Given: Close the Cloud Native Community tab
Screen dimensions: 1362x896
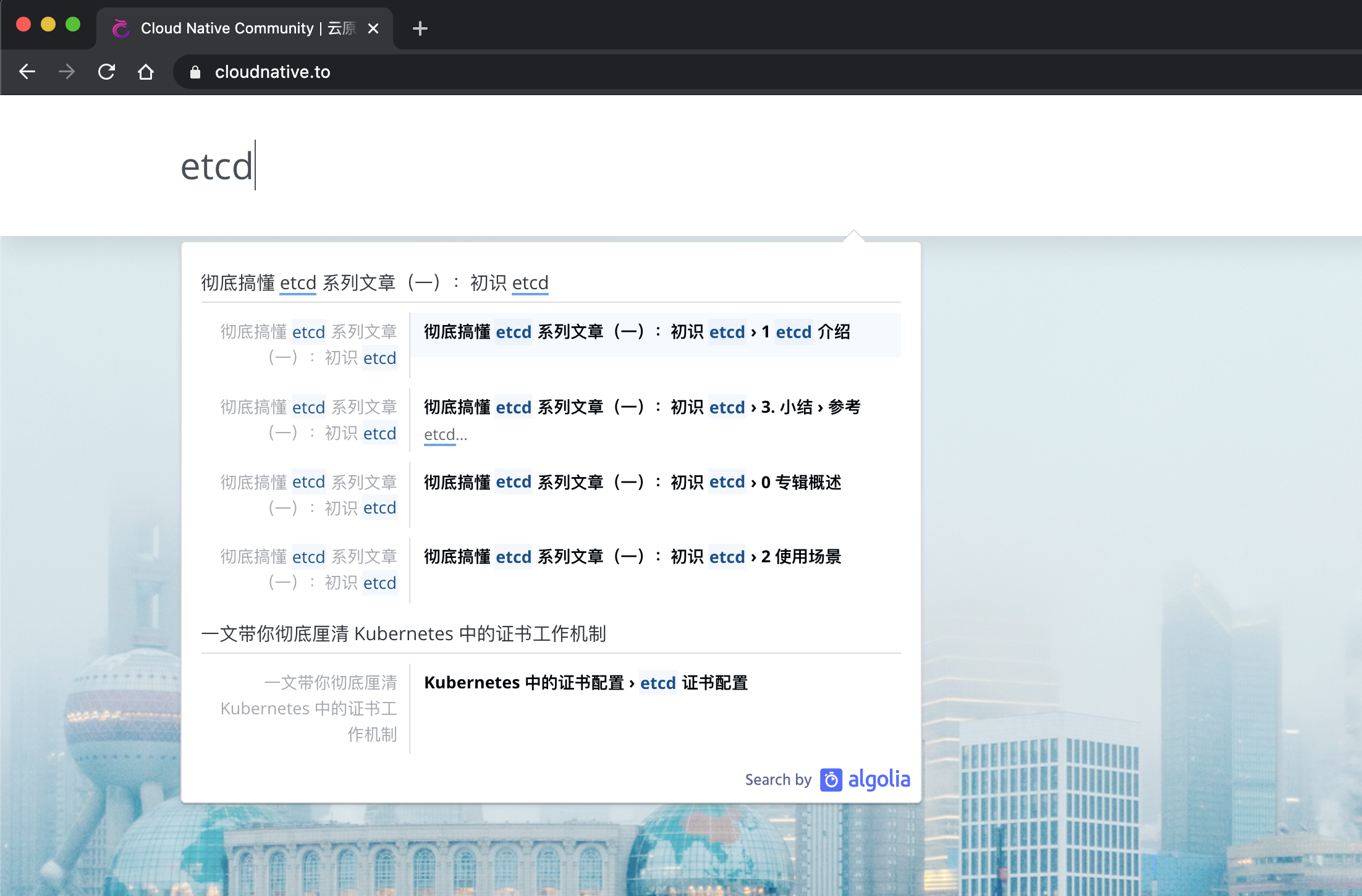Looking at the screenshot, I should [373, 28].
